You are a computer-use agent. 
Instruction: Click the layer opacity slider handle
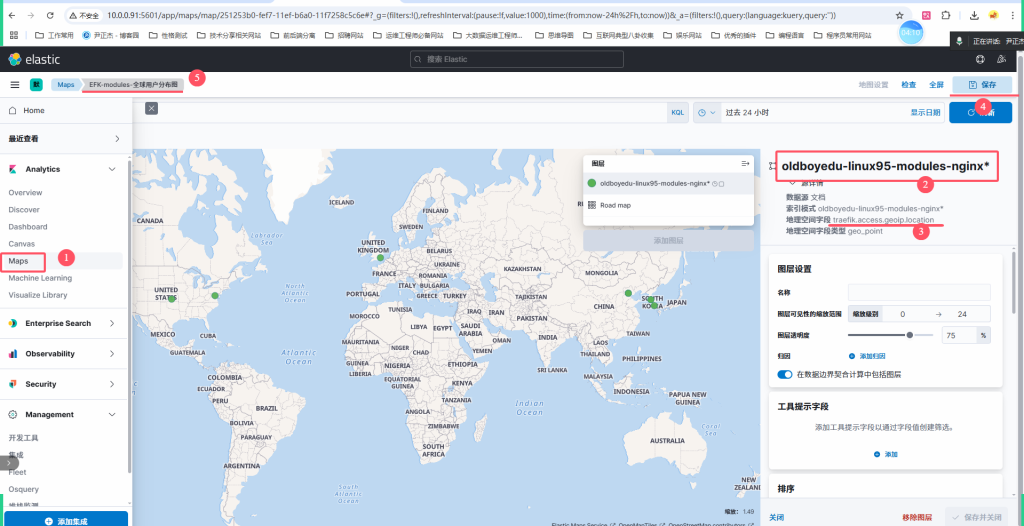click(x=909, y=335)
